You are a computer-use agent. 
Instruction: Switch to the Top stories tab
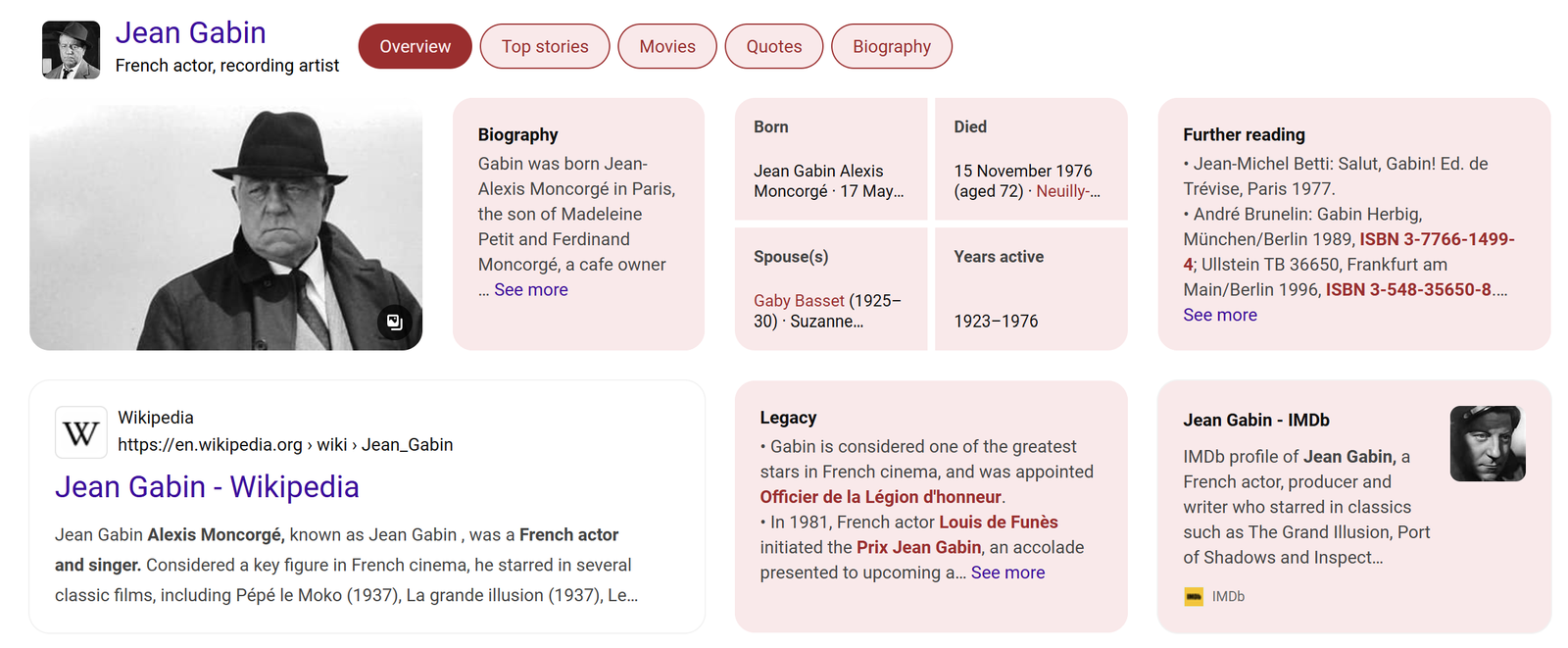(x=545, y=46)
